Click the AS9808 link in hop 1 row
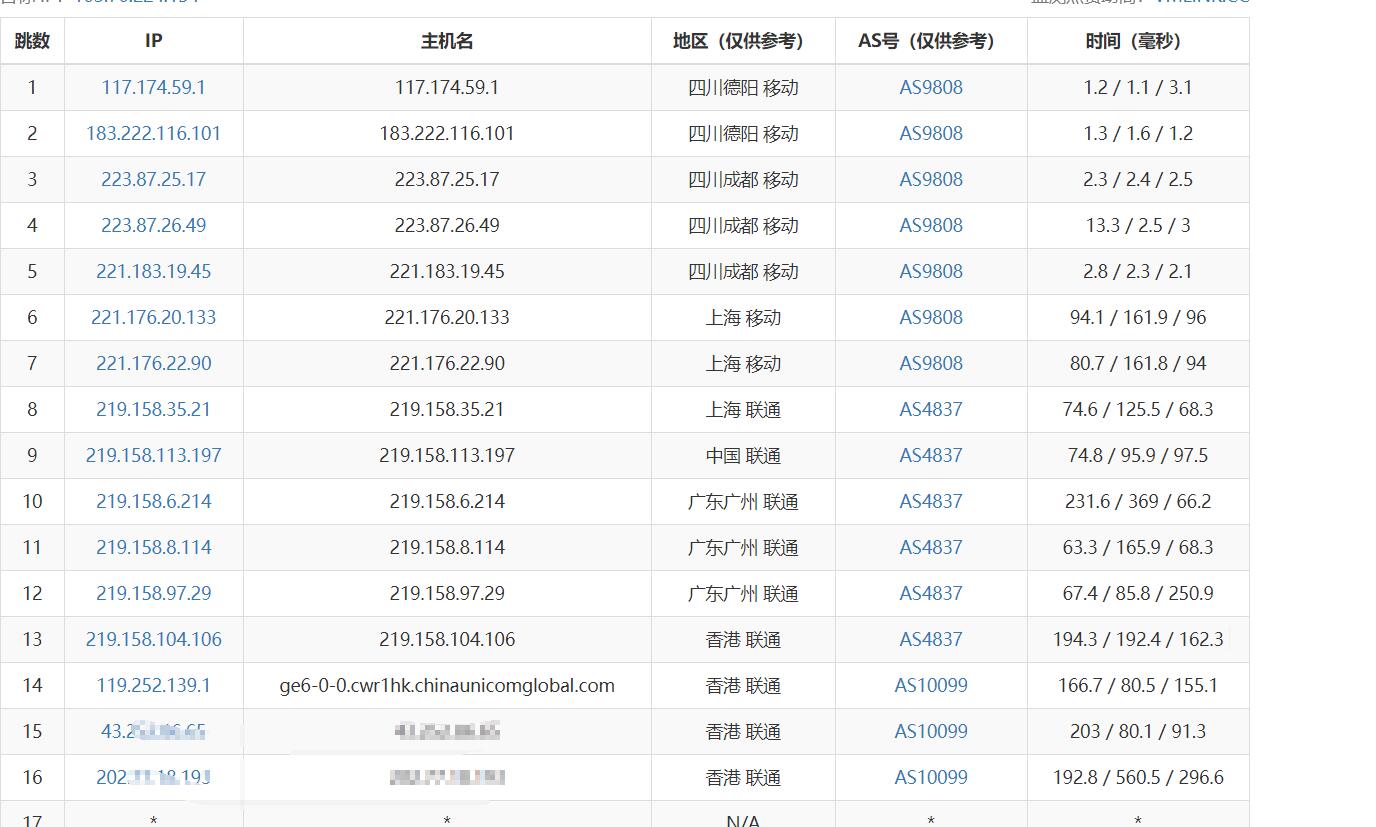Screen dimensions: 1376x827 930,87
